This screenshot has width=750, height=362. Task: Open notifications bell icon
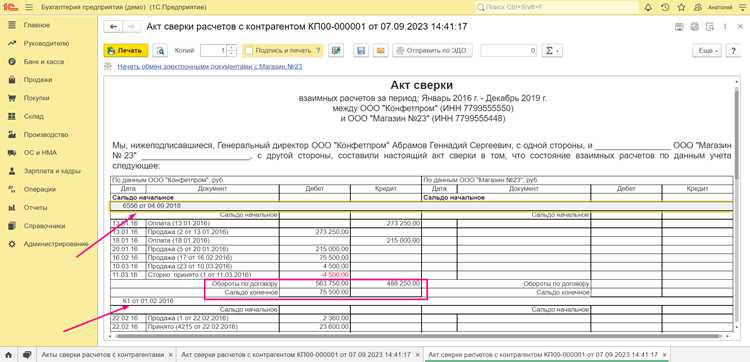(648, 8)
